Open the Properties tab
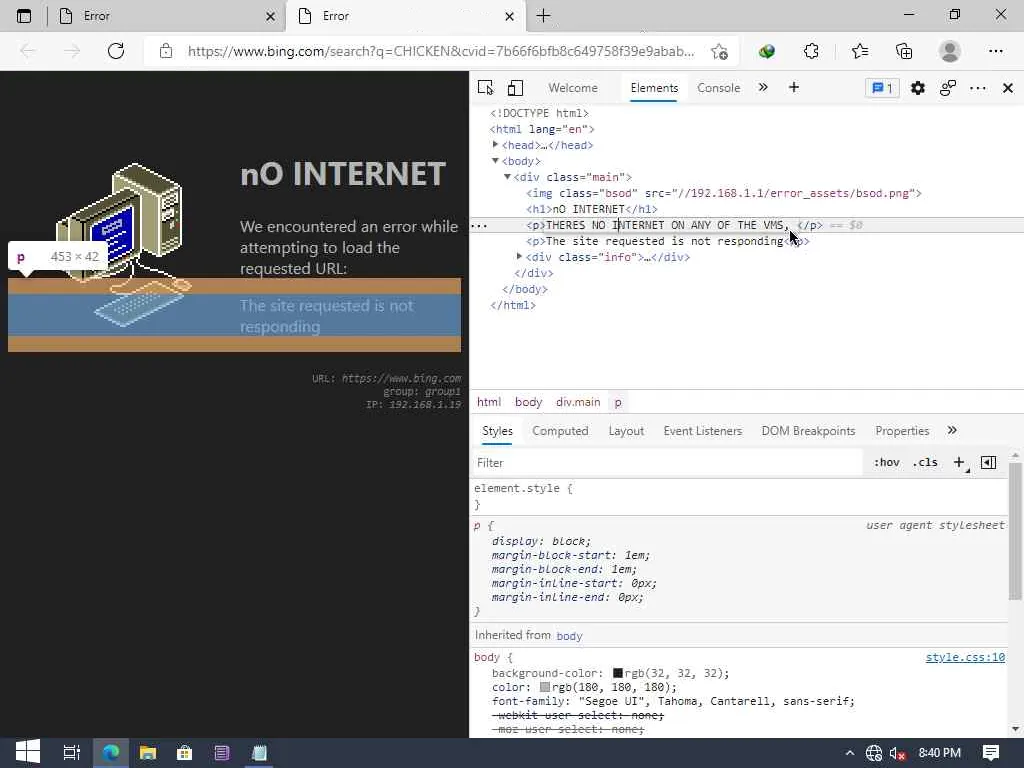Image resolution: width=1024 pixels, height=768 pixels. coord(902,431)
